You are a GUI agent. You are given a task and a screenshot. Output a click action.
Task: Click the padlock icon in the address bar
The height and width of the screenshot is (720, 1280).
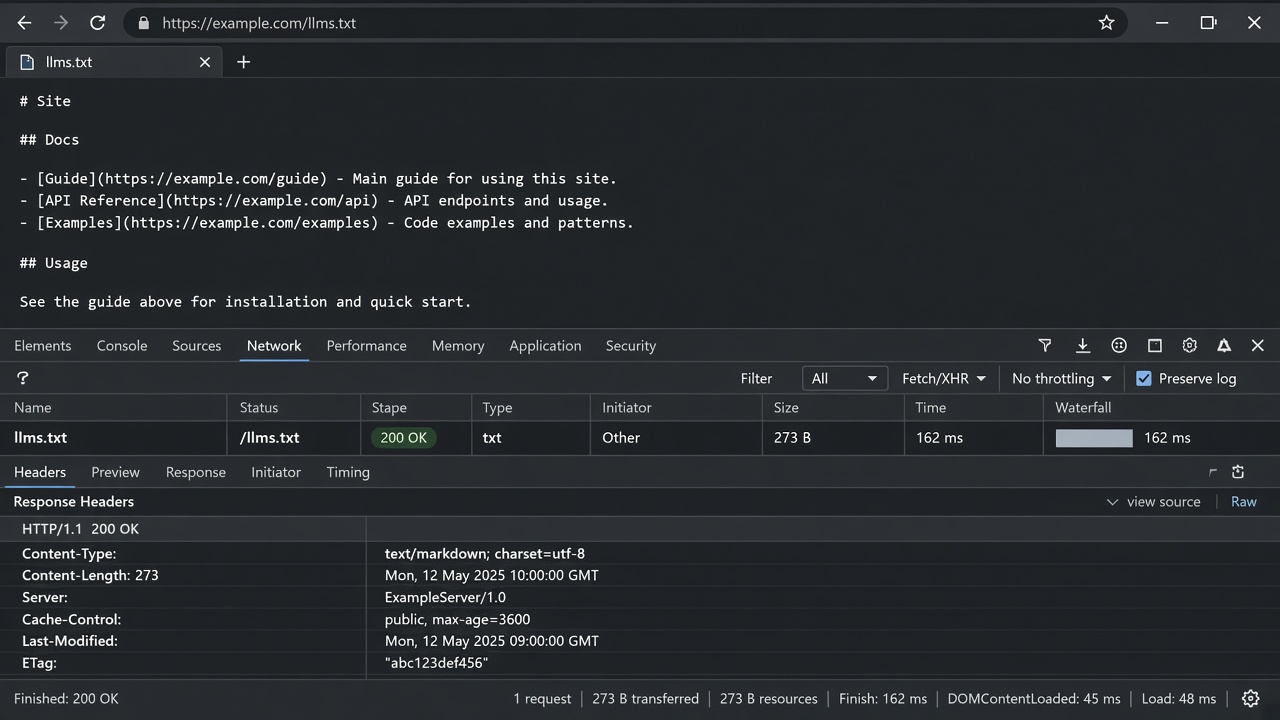point(144,23)
